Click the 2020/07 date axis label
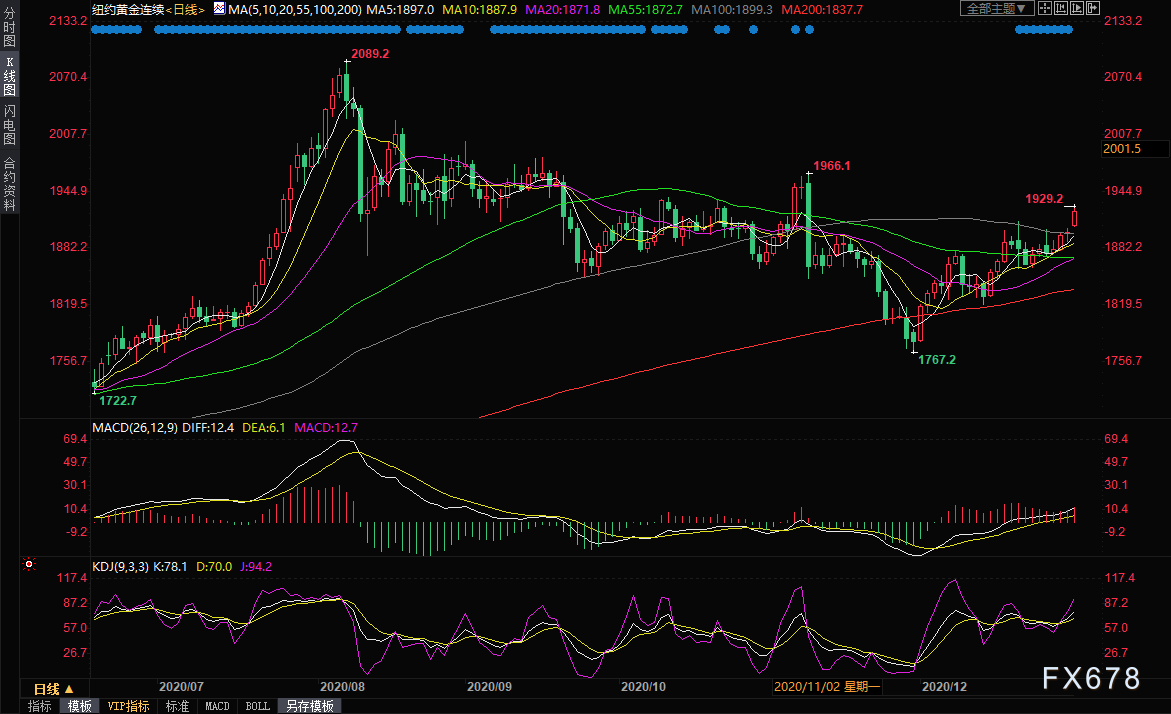 181,686
